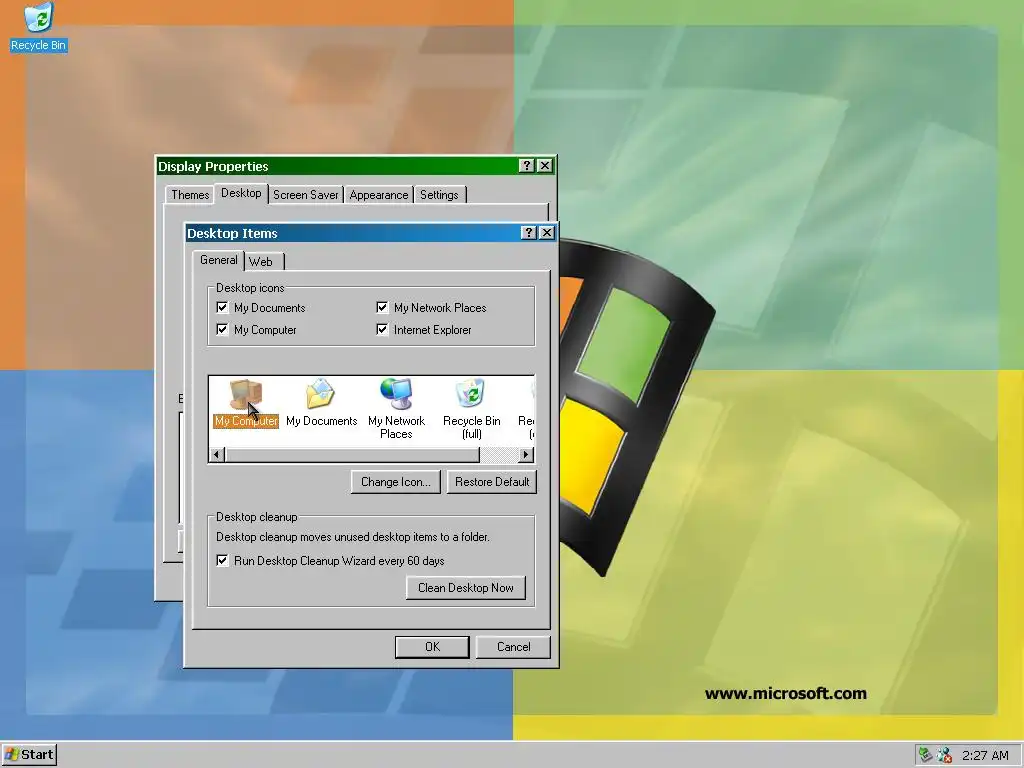Click the tray icon beside the clock
1024x768 pixels.
click(x=944, y=755)
